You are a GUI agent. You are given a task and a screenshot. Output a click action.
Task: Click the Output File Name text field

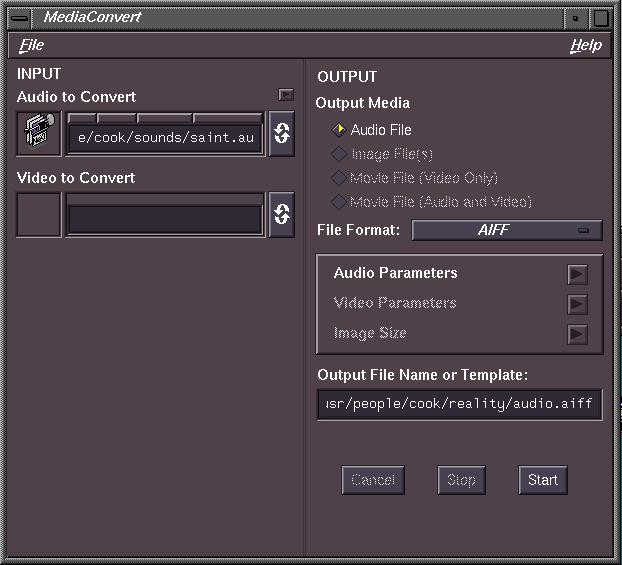coord(459,405)
